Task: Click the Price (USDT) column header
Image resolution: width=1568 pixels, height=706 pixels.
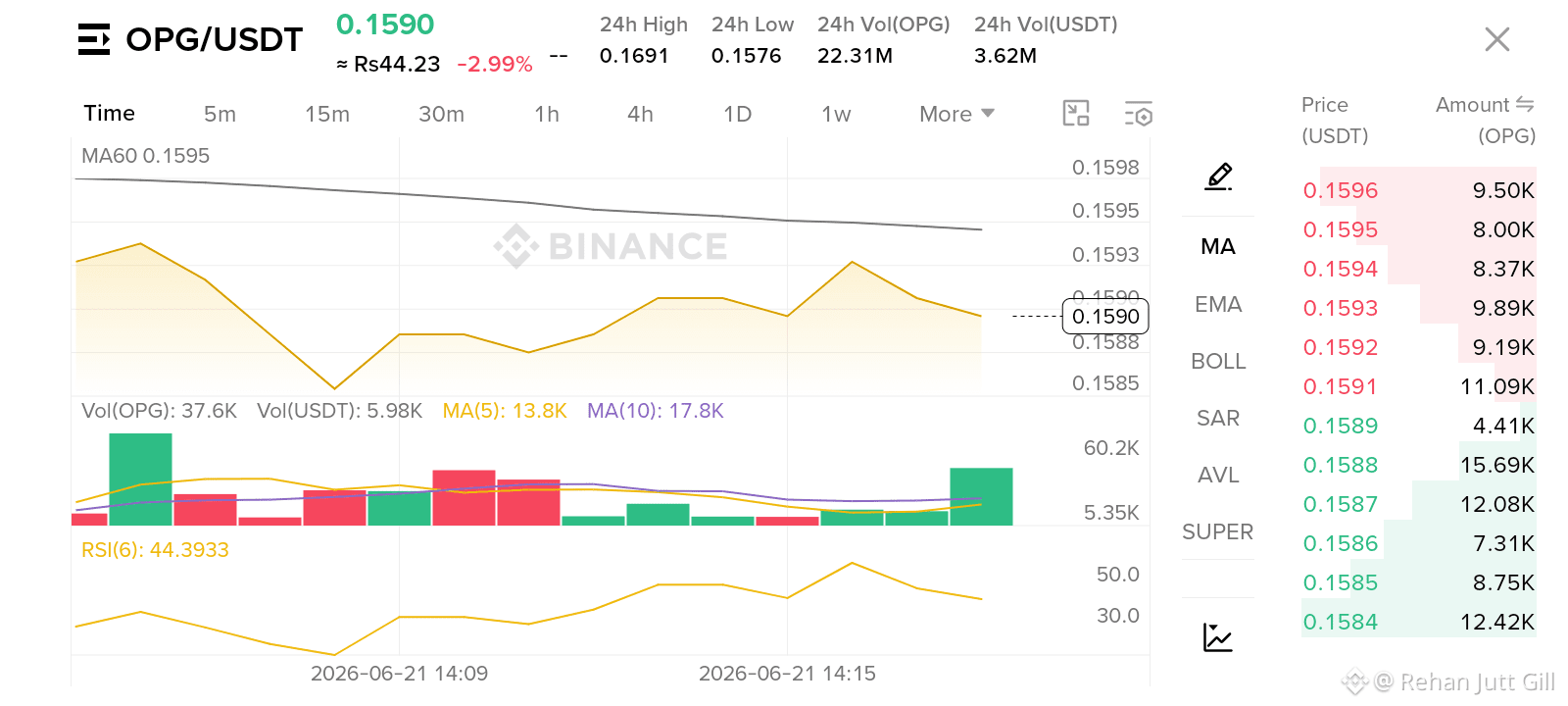Action: click(x=1335, y=120)
